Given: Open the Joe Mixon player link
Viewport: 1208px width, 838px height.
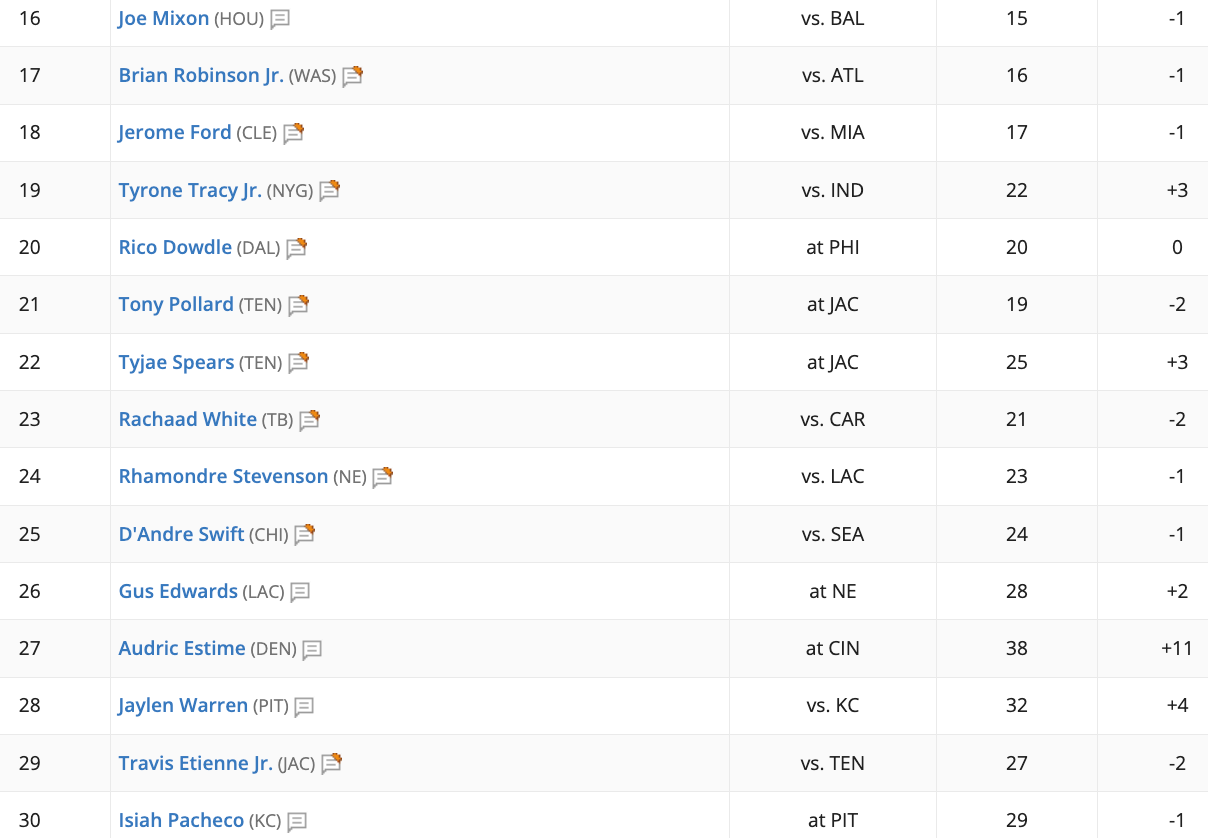Looking at the screenshot, I should (164, 18).
